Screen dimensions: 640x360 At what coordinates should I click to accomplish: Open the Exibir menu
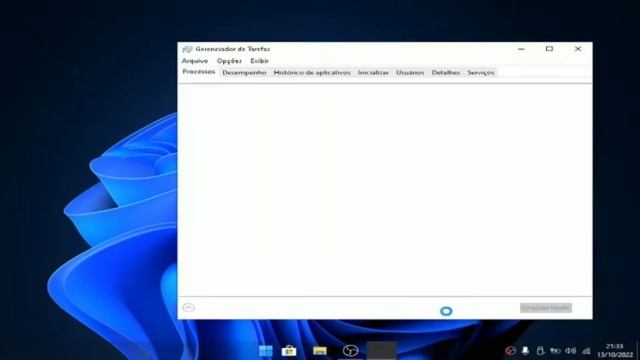259,61
